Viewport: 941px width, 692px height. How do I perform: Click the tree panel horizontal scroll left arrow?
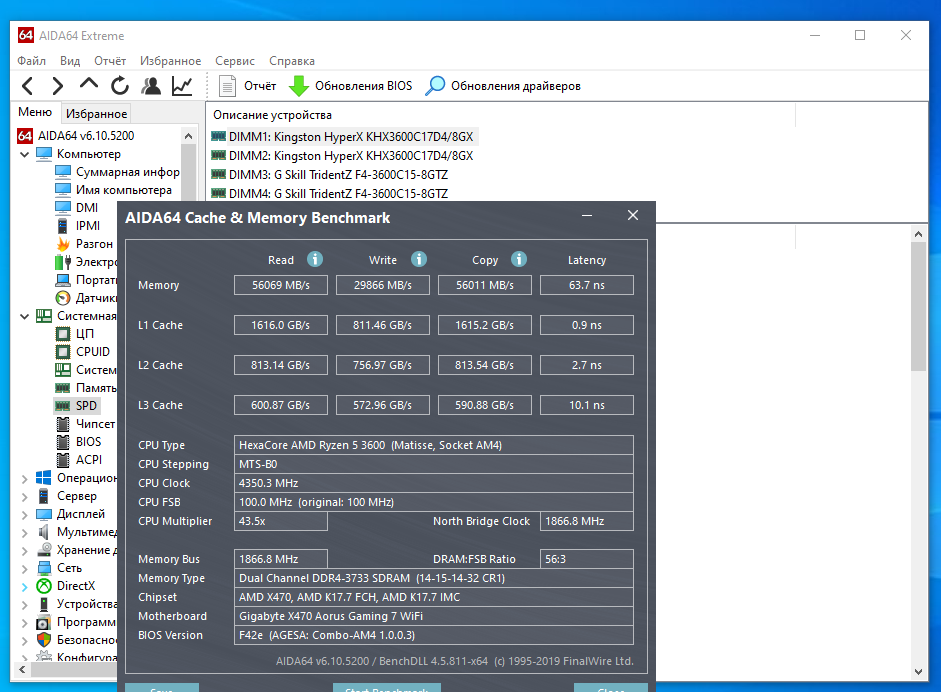[22, 669]
